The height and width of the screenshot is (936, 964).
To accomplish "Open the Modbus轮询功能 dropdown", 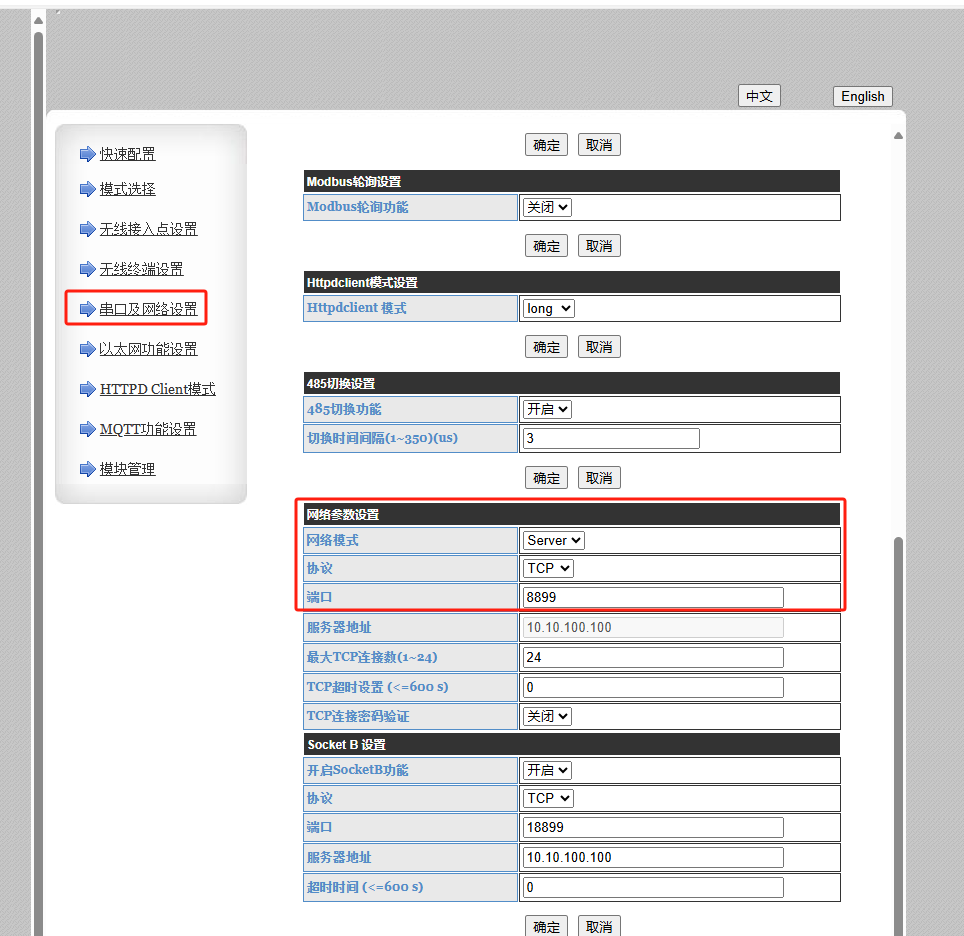I will point(547,207).
